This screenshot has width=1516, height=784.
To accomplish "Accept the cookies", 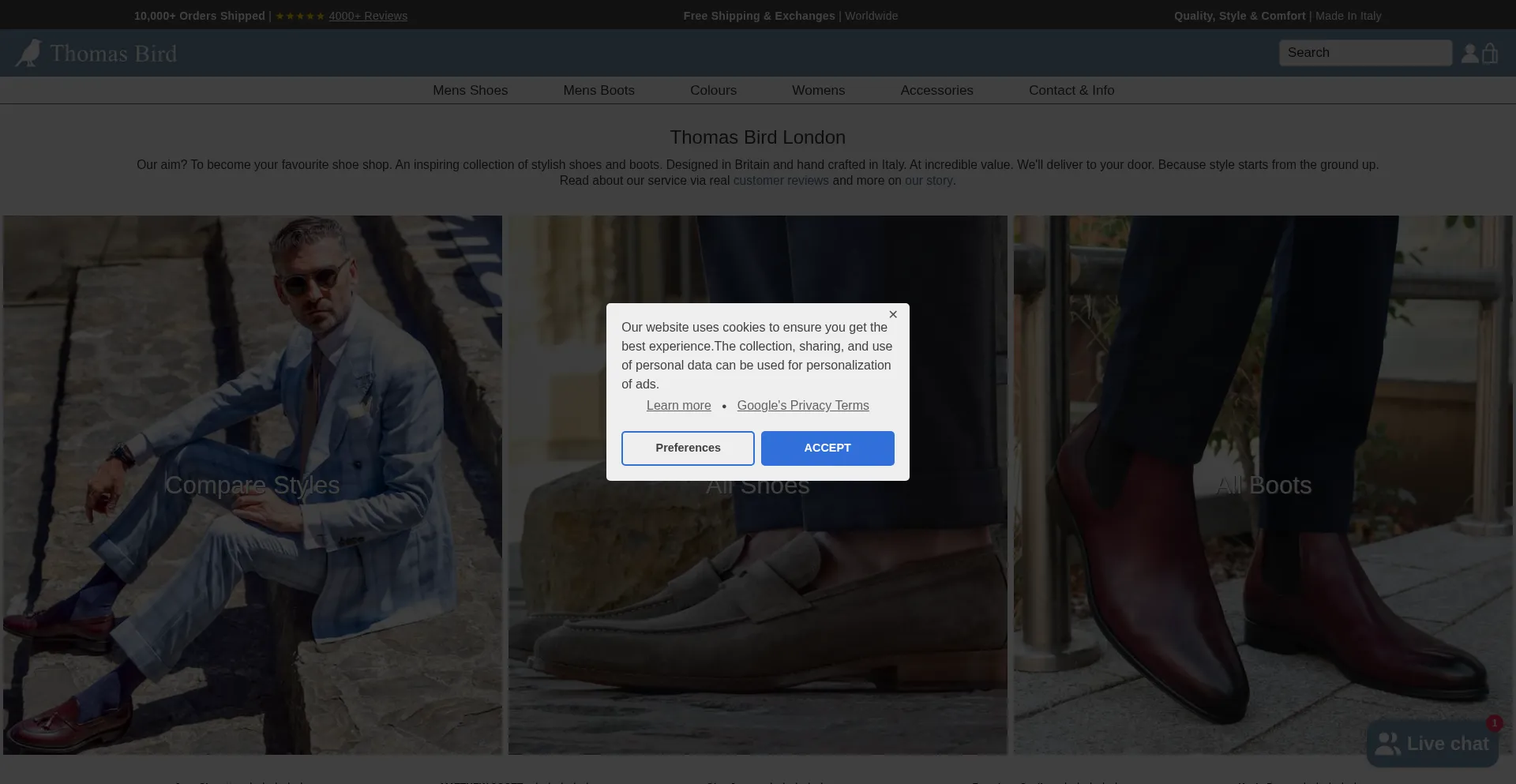I will click(x=827, y=448).
